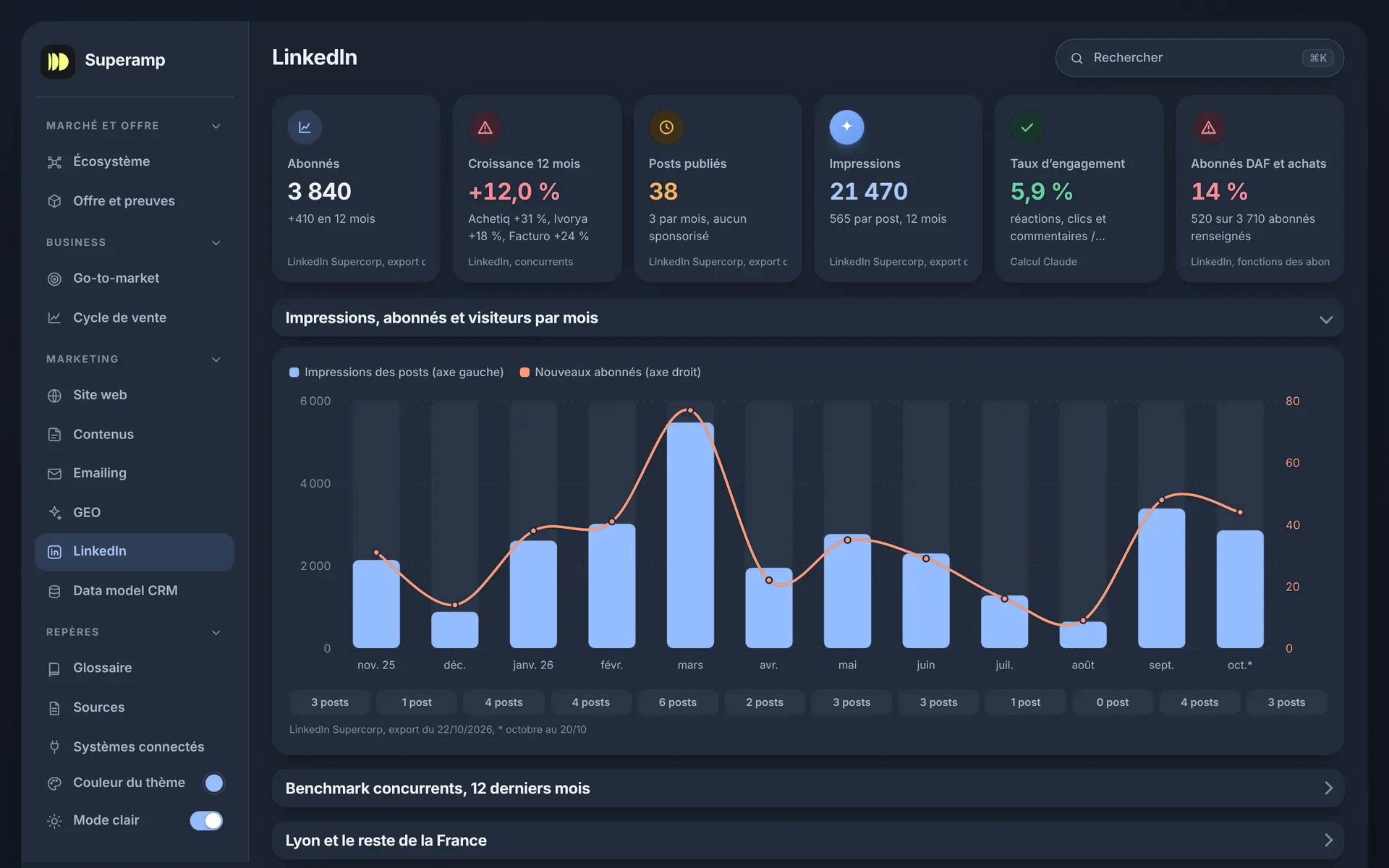Click the Contenus document icon
The height and width of the screenshot is (868, 1389).
click(54, 435)
